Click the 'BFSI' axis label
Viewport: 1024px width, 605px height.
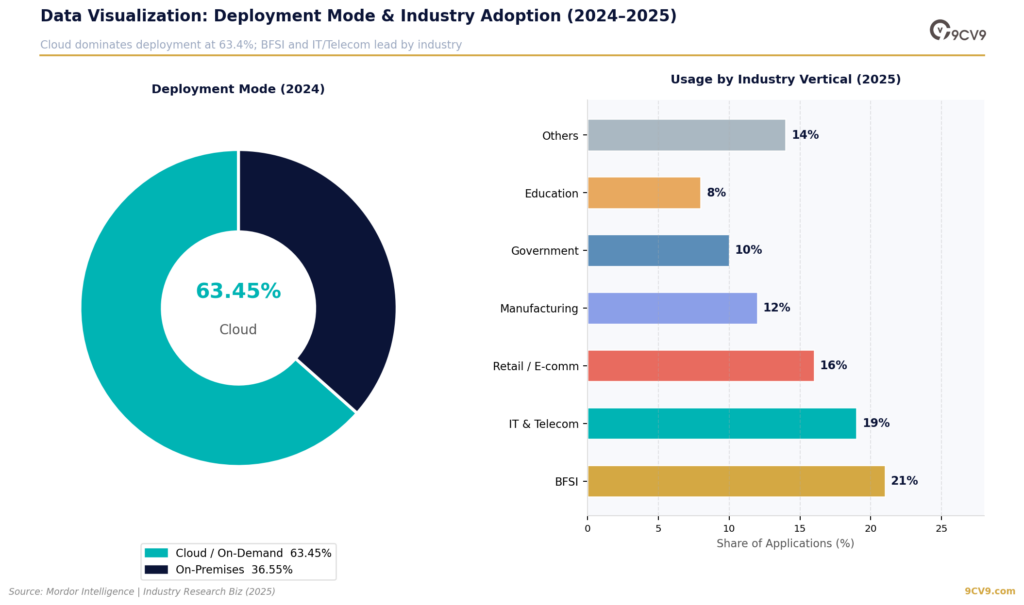tap(566, 482)
